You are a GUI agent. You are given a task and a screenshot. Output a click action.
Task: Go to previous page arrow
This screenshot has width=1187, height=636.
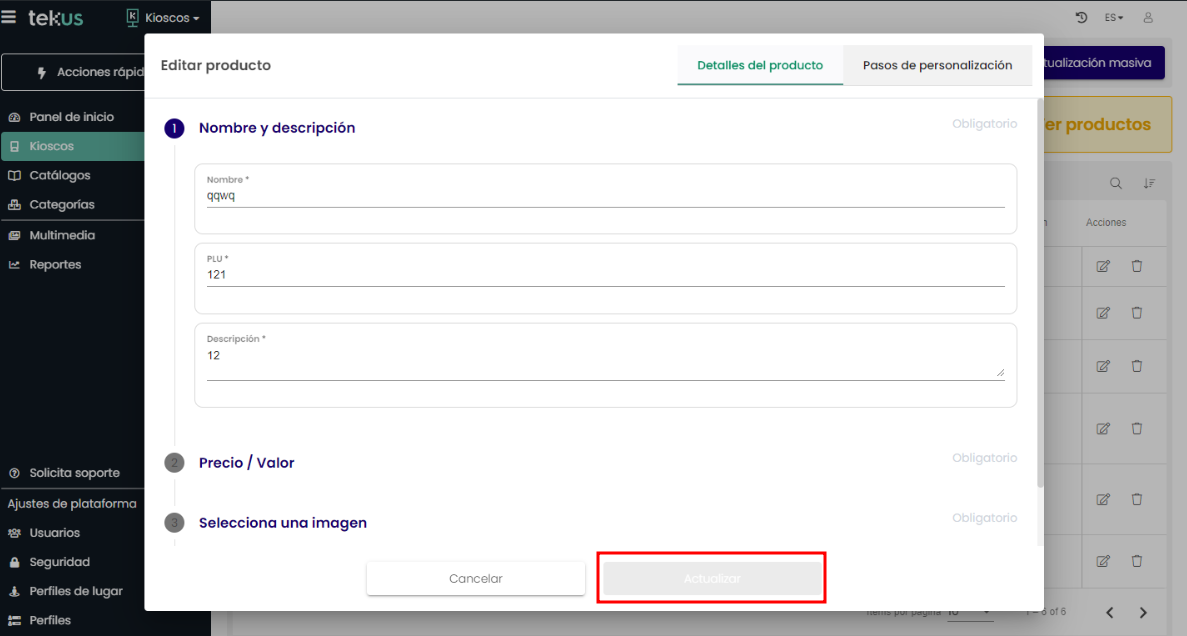pos(1109,612)
